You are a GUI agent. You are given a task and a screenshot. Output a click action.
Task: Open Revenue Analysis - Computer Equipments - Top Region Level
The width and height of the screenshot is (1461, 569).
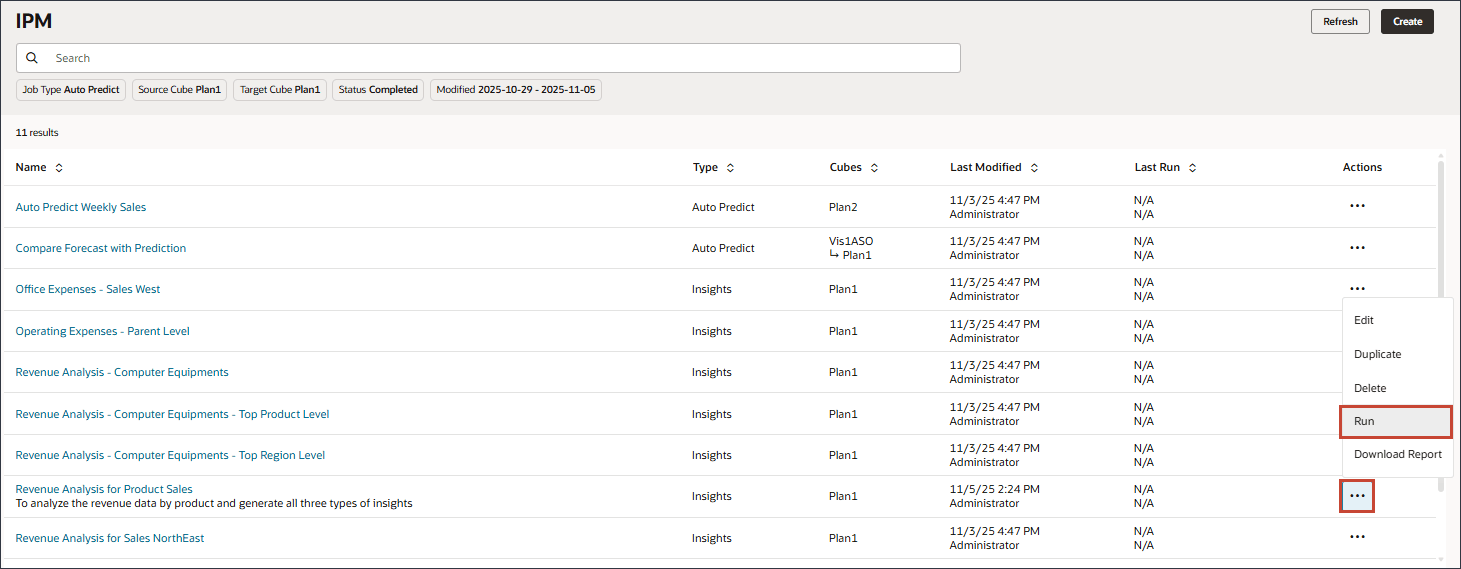[x=171, y=455]
